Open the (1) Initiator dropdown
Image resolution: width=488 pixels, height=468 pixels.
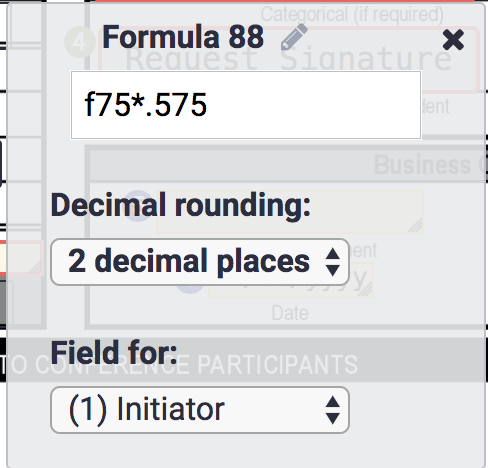[x=200, y=410]
